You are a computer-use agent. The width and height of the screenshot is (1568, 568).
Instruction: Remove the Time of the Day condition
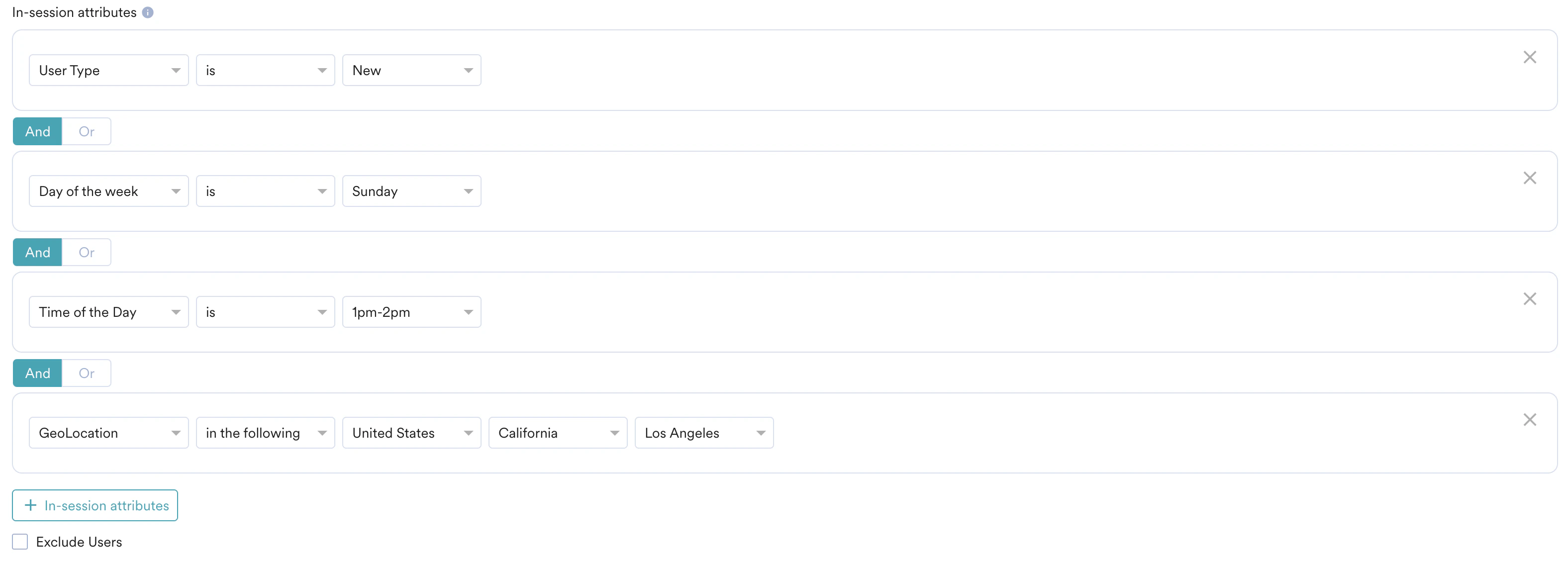coord(1530,298)
